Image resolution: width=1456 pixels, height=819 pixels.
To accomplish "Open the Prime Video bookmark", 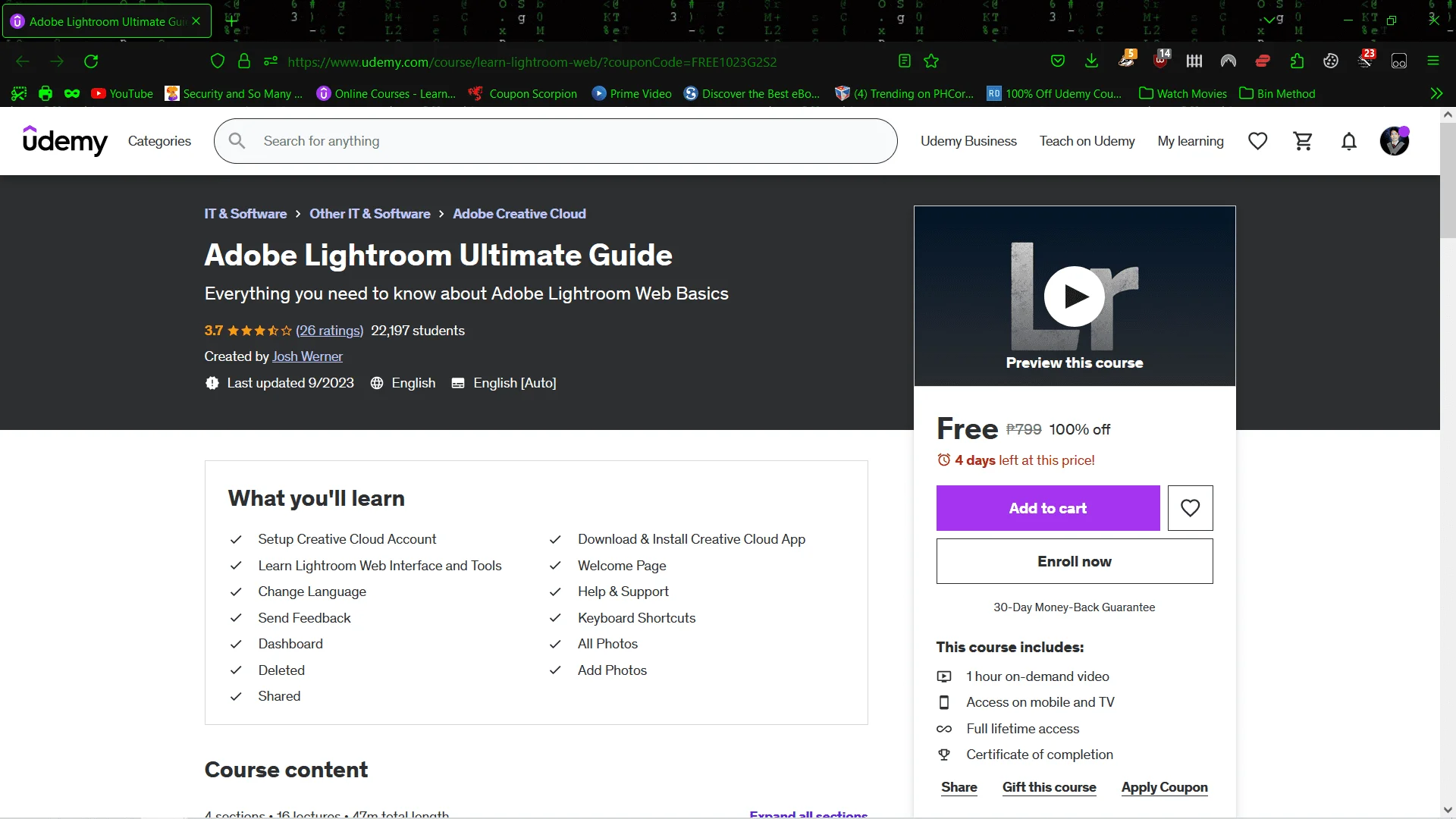I will click(x=632, y=93).
